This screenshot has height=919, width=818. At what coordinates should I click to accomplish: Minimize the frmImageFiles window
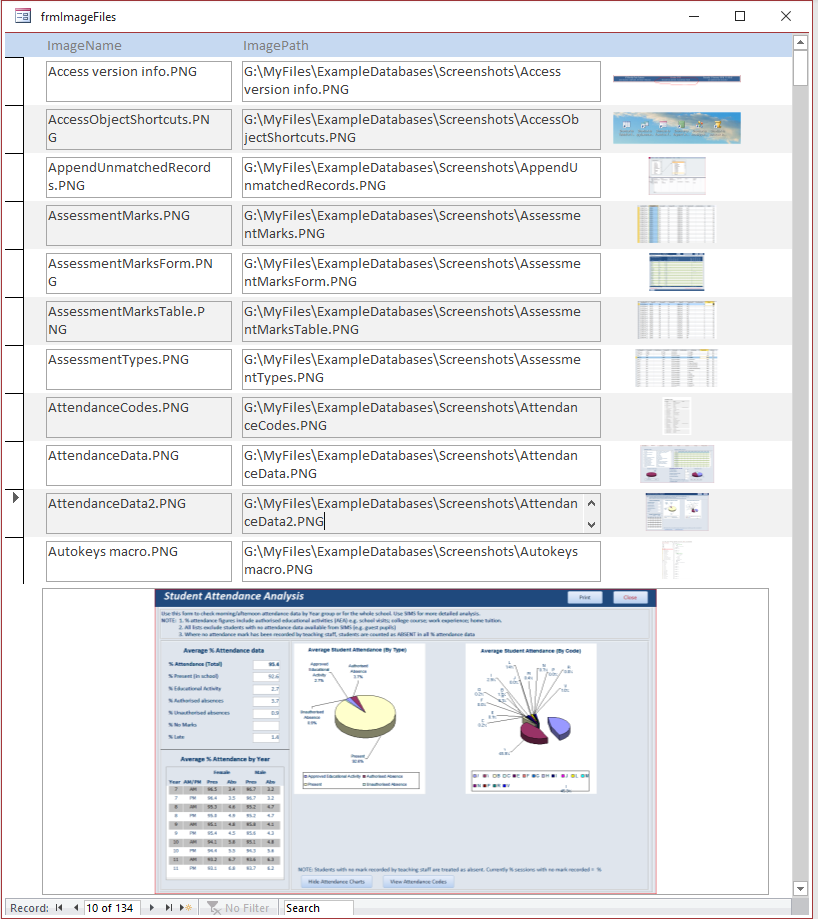pyautogui.click(x=694, y=16)
